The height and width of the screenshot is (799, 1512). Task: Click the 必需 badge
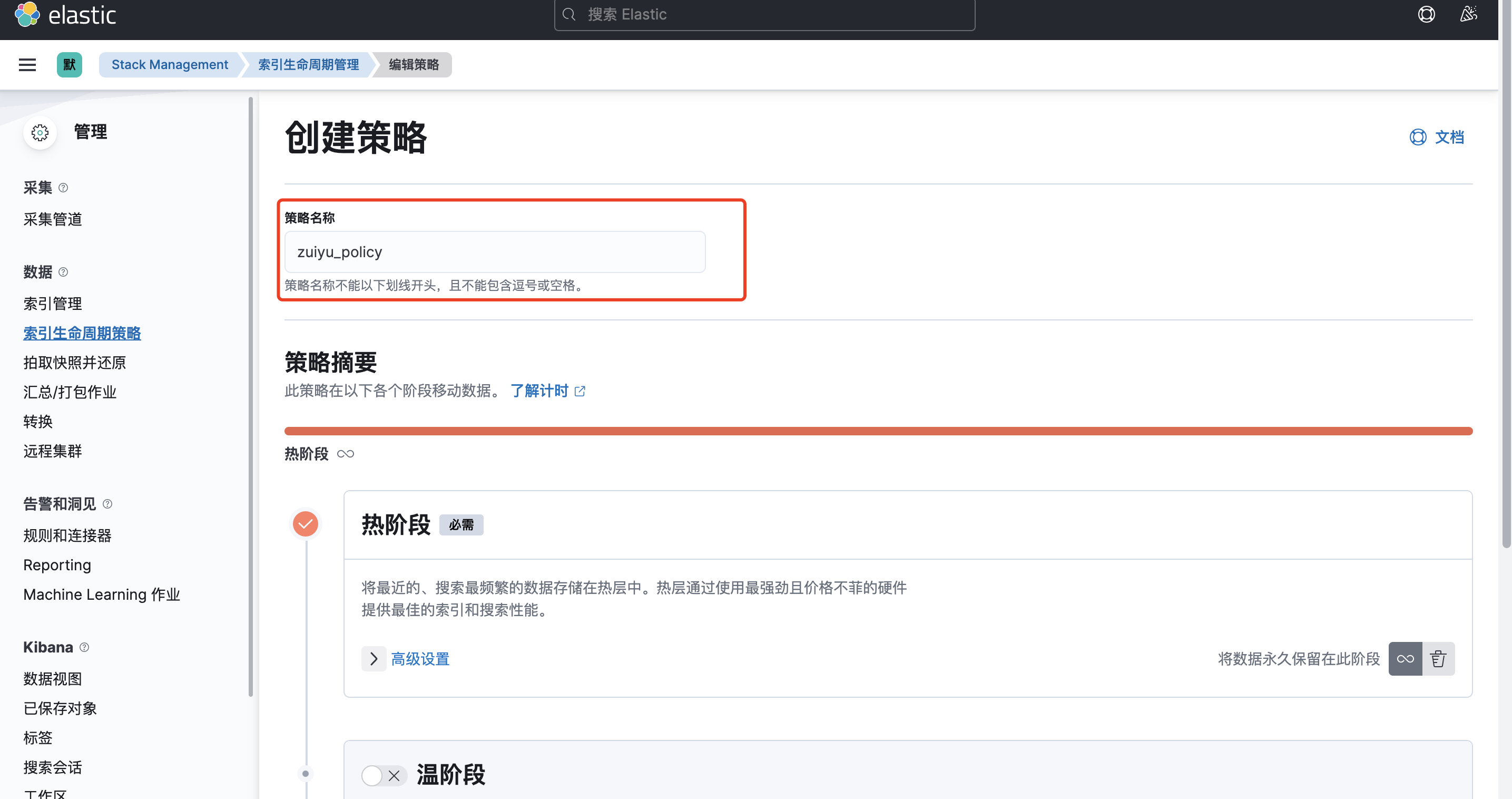tap(462, 525)
